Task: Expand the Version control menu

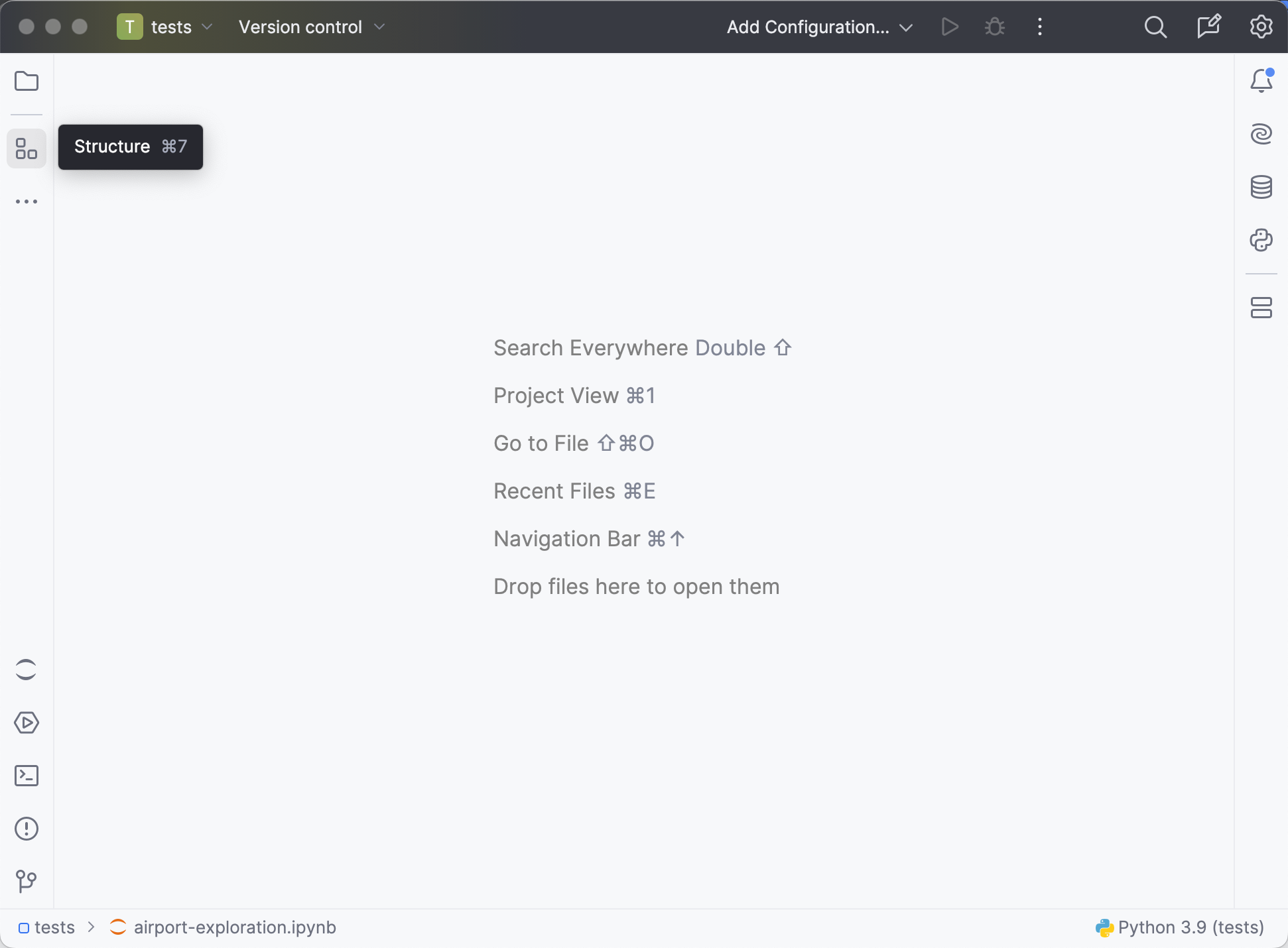Action: (x=312, y=27)
